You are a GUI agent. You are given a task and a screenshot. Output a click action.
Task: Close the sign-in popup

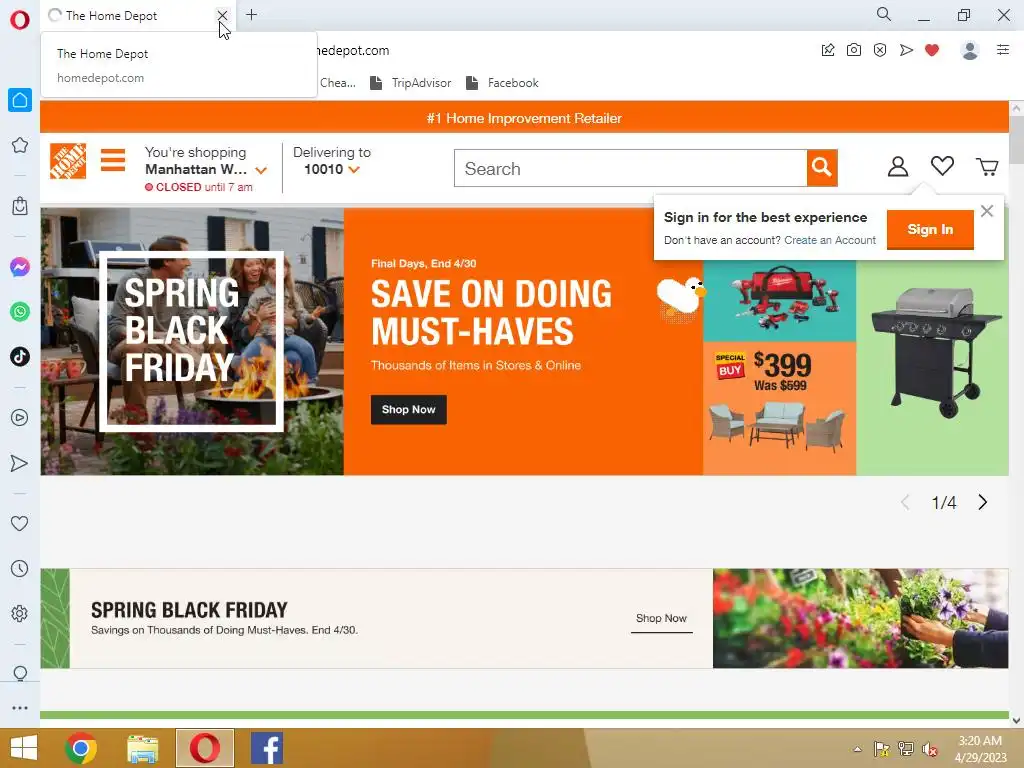click(987, 211)
